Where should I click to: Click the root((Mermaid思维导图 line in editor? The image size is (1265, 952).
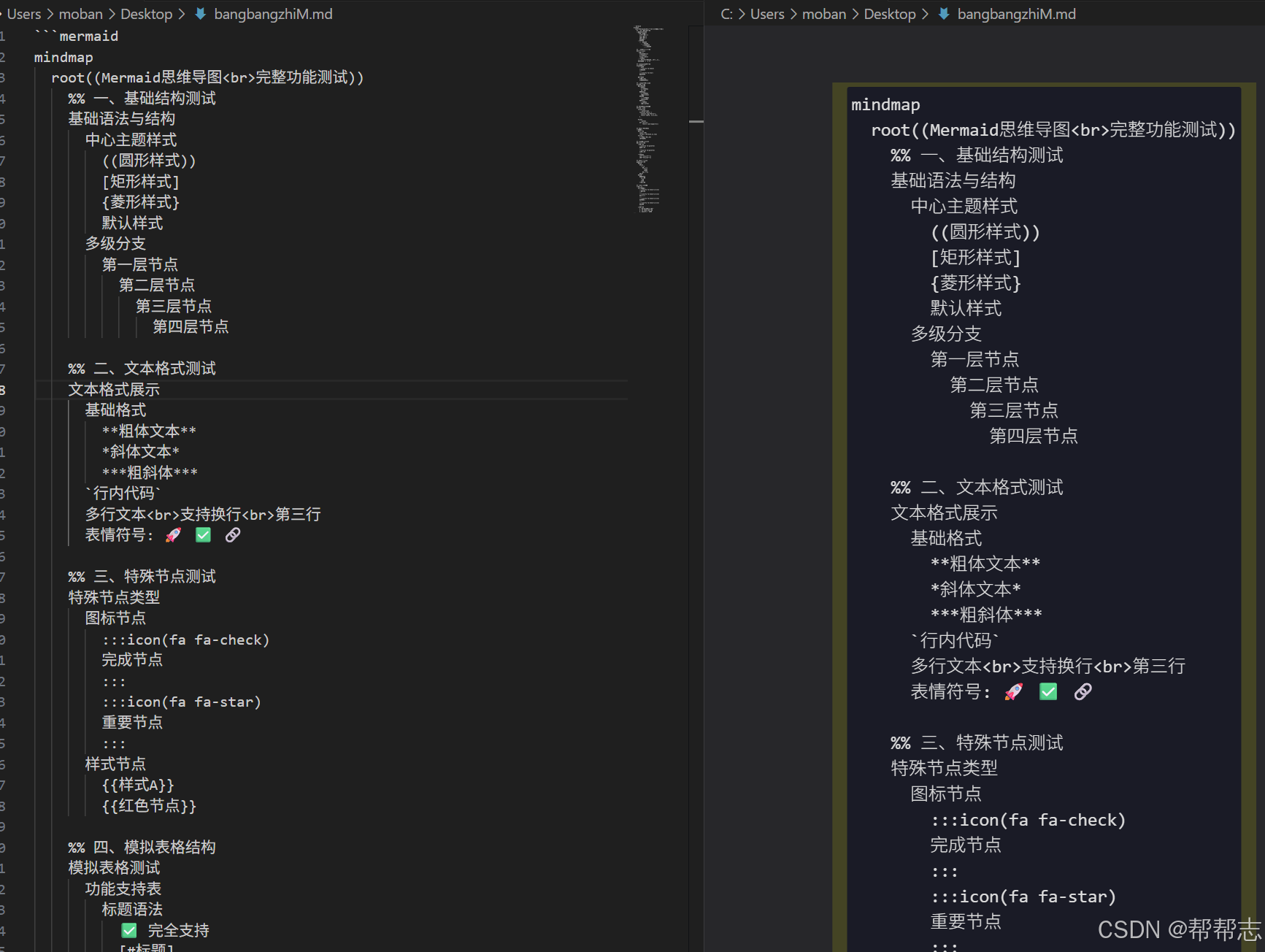pyautogui.click(x=207, y=77)
